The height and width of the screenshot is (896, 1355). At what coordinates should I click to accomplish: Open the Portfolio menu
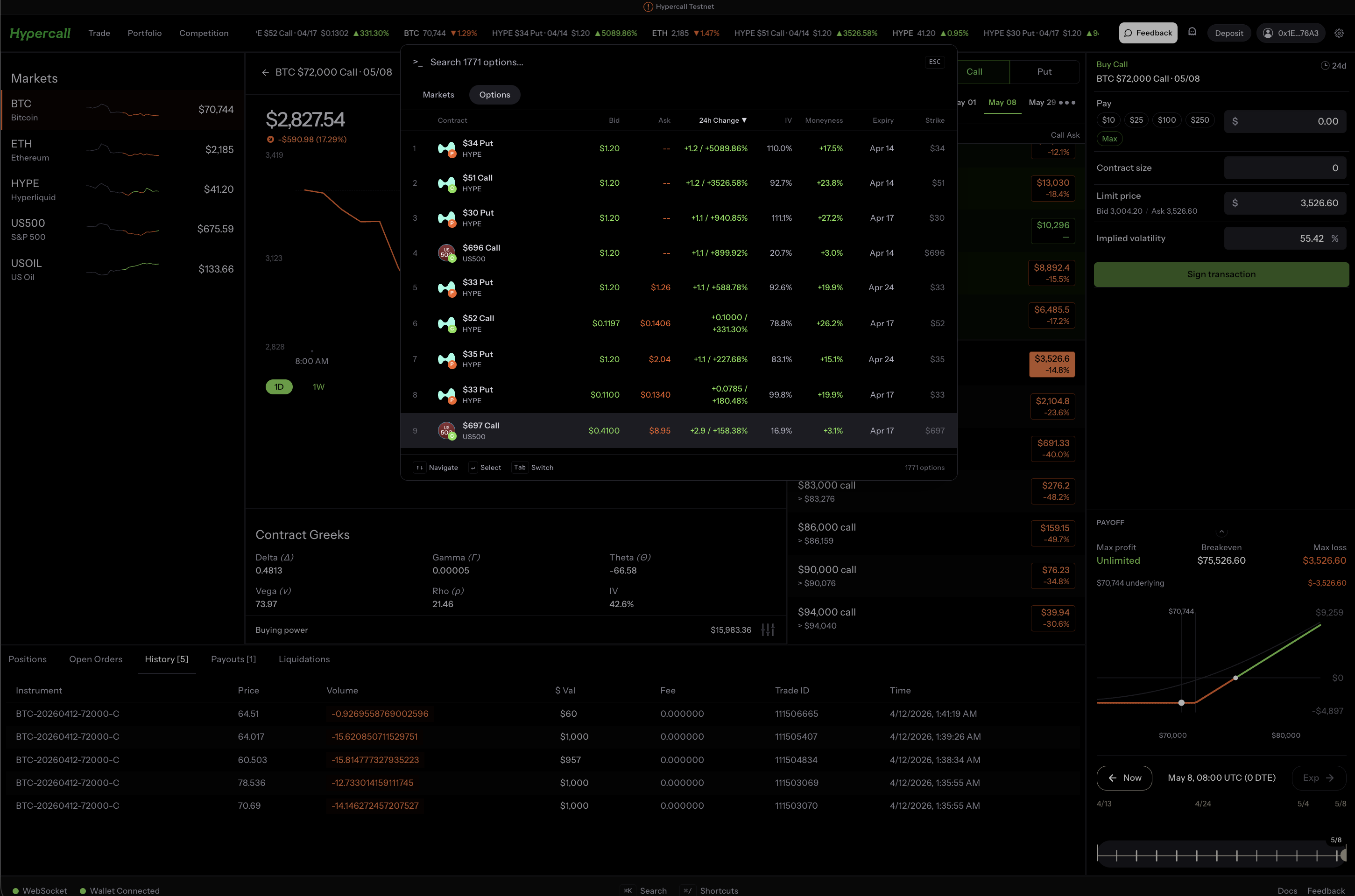click(x=145, y=33)
